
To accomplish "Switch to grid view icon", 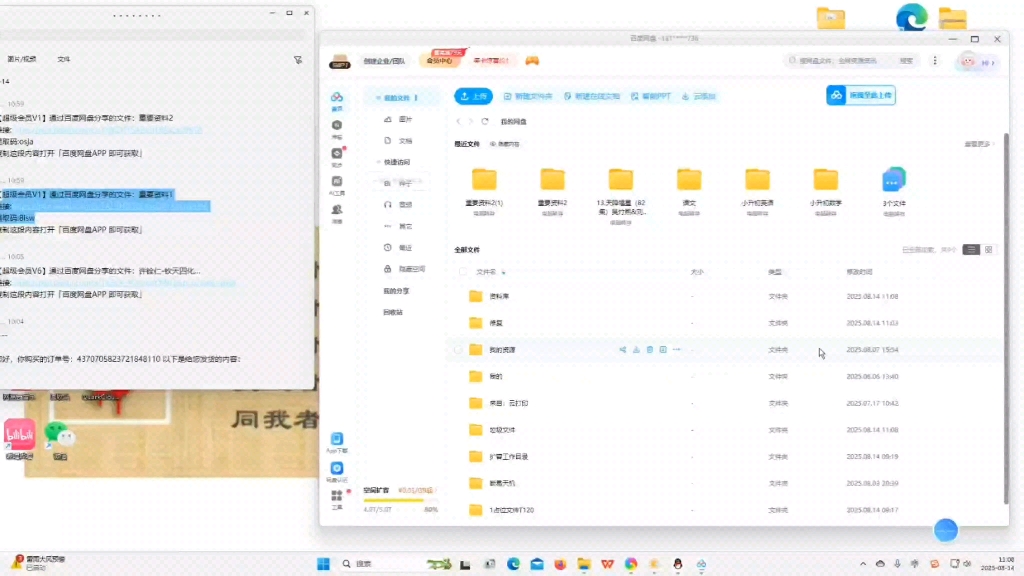I will (x=989, y=249).
